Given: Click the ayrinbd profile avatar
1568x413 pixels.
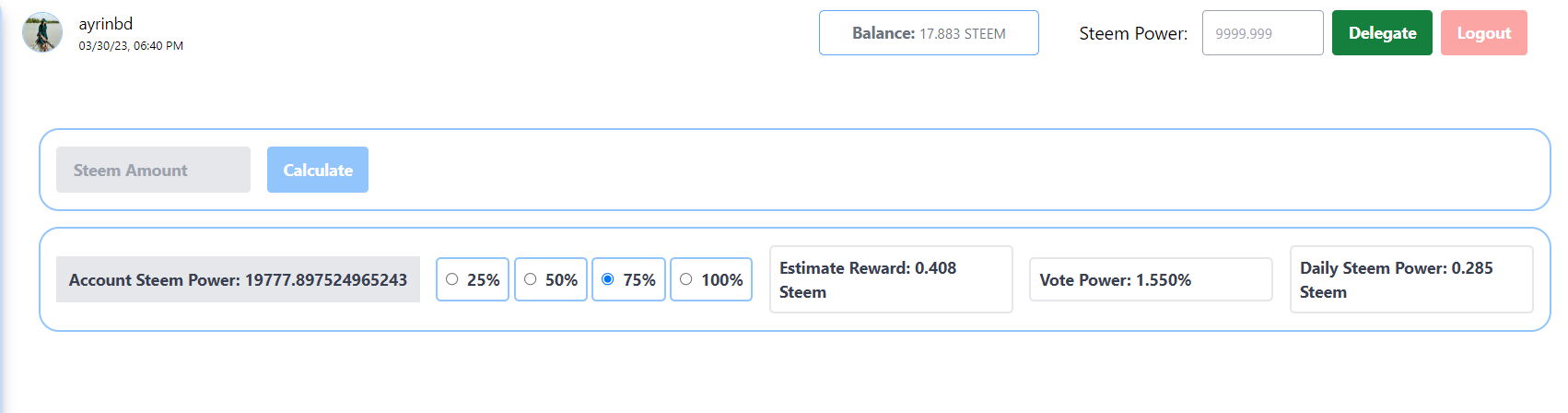Looking at the screenshot, I should pyautogui.click(x=42, y=33).
